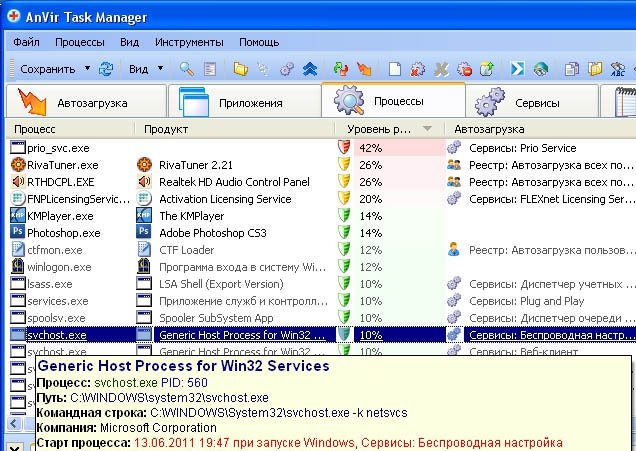
Task: Click the blank page toolbar icon
Action: point(395,69)
